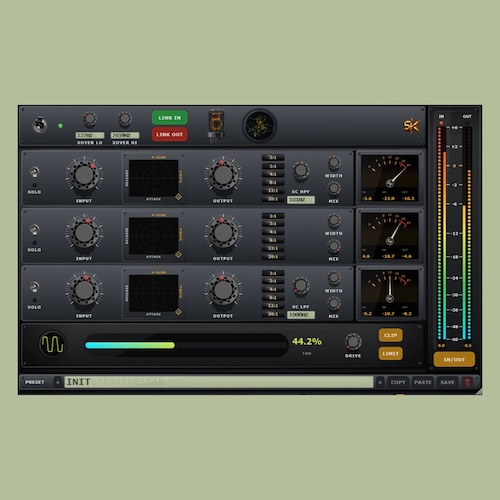This screenshot has width=500, height=500.
Task: Click the XOVER HI frequency display field
Action: pyautogui.click(x=125, y=135)
